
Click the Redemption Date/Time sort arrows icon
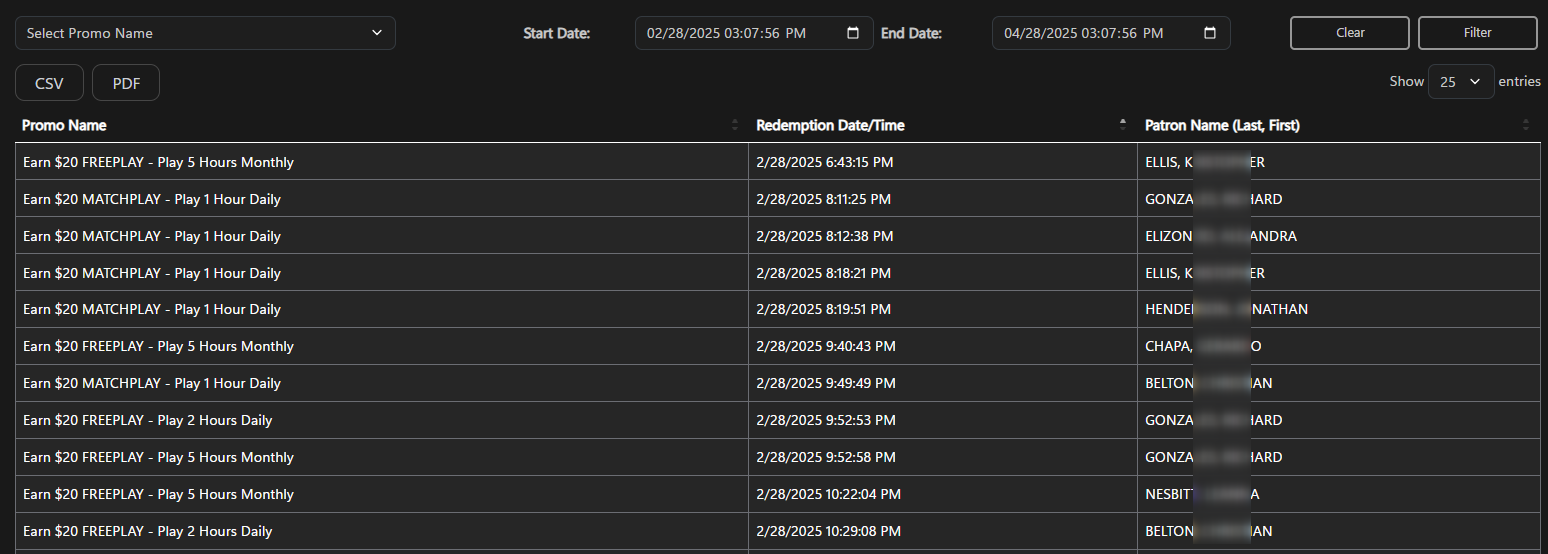(1123, 125)
